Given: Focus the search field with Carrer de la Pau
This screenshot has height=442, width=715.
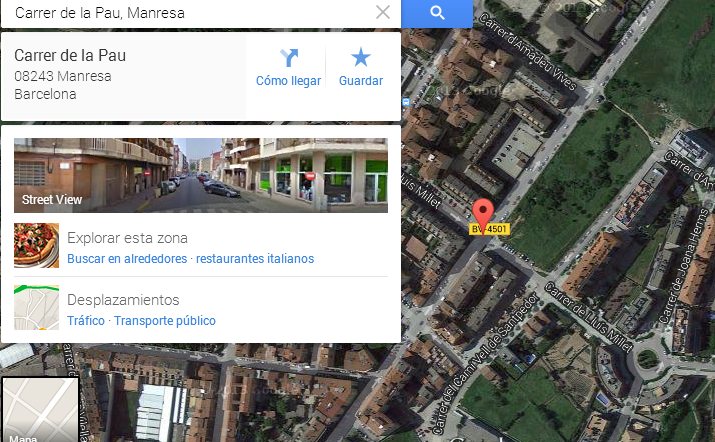Looking at the screenshot, I should click(x=192, y=13).
